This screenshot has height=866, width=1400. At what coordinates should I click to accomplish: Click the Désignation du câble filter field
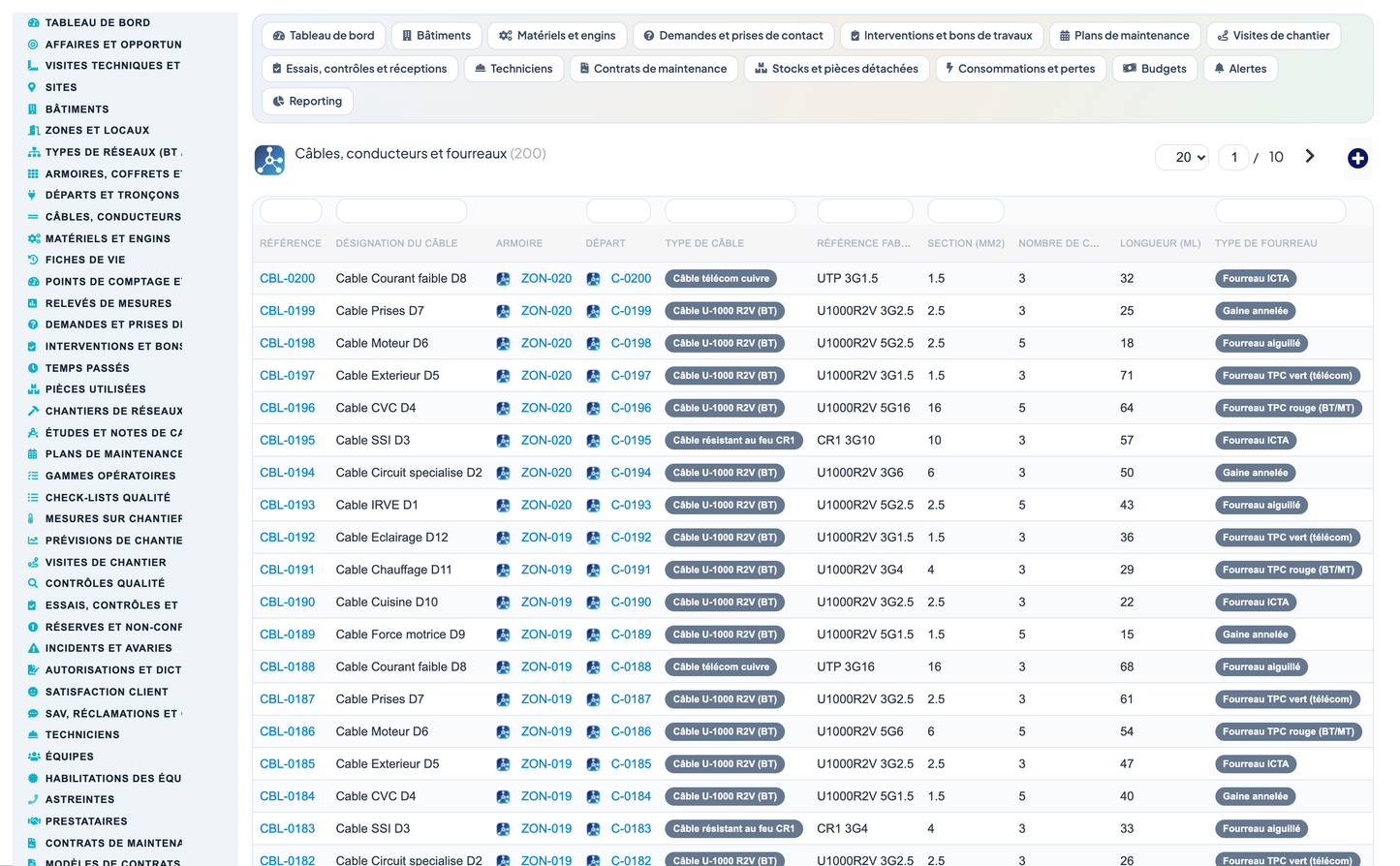(x=401, y=210)
